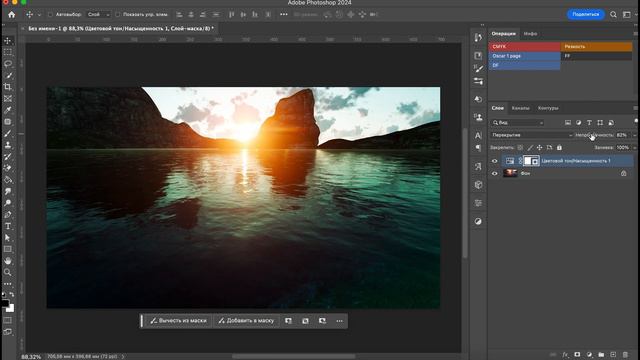640x360 pixels.
Task: Select the Crop tool
Action: click(x=8, y=87)
